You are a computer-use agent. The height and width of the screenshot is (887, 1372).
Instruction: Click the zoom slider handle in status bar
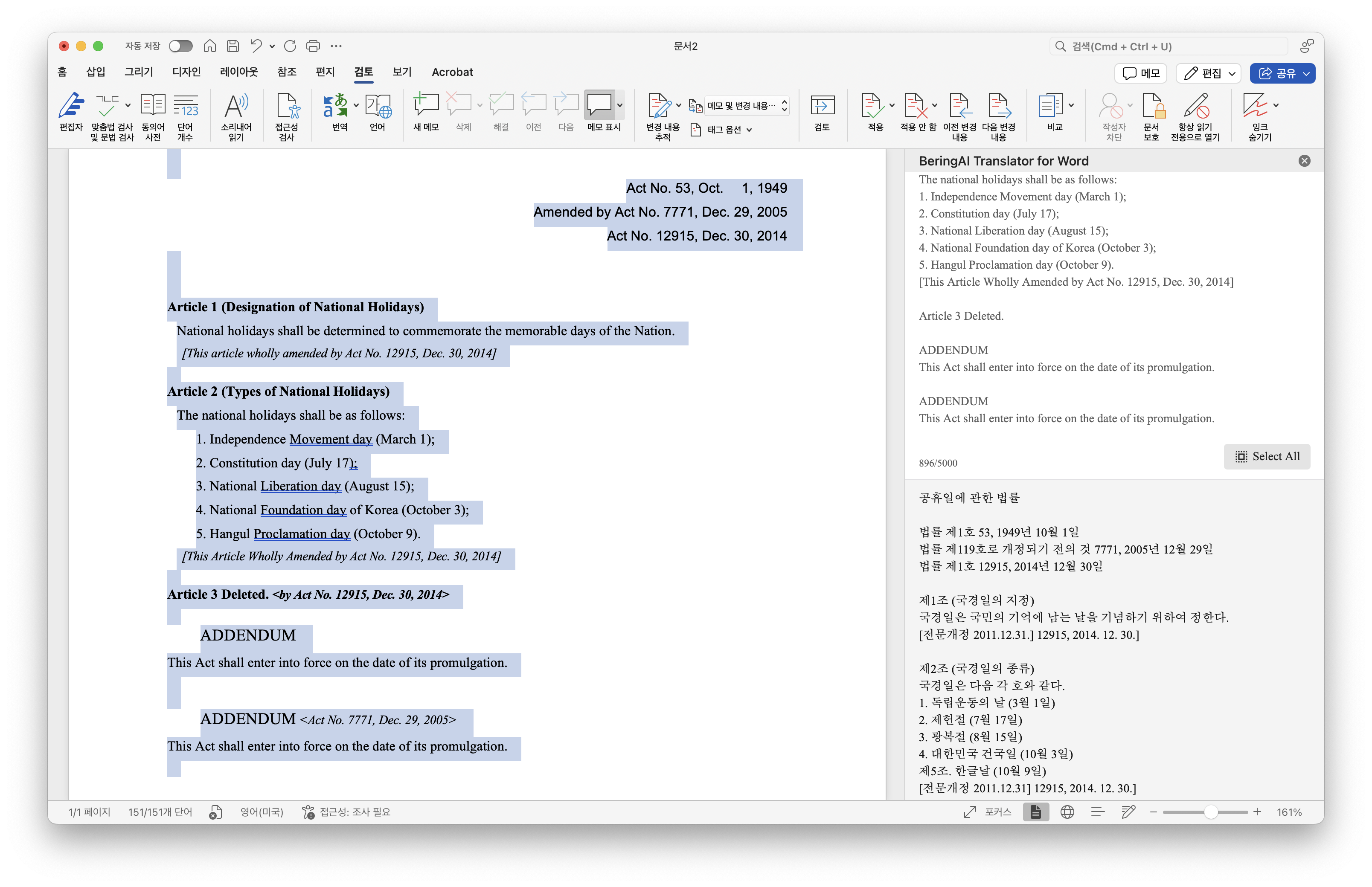1211,812
